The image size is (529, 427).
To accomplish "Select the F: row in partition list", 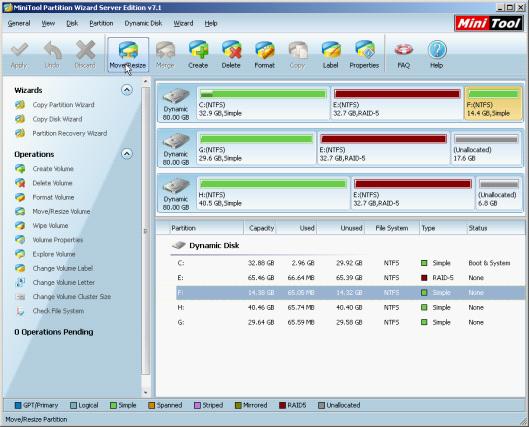I will 350,293.
